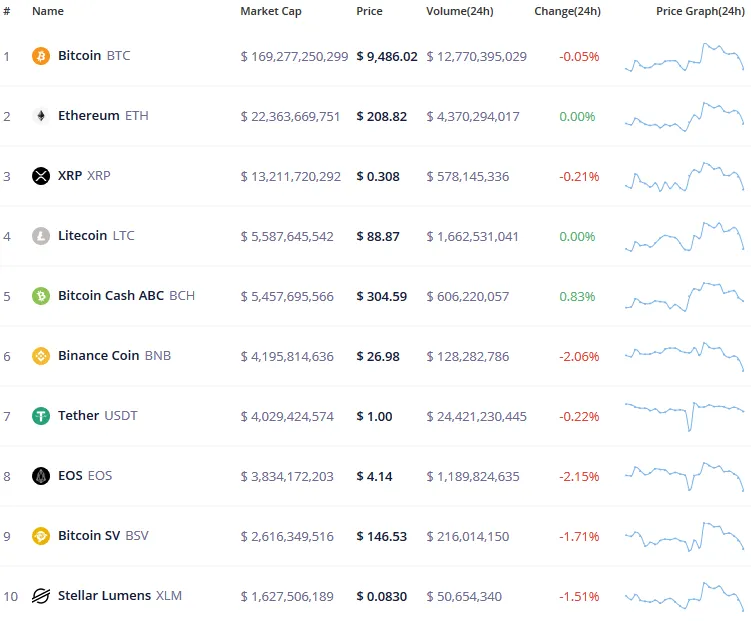This screenshot has width=751, height=621.
Task: Sort by the Volume(24h) column header
Action: click(x=460, y=11)
